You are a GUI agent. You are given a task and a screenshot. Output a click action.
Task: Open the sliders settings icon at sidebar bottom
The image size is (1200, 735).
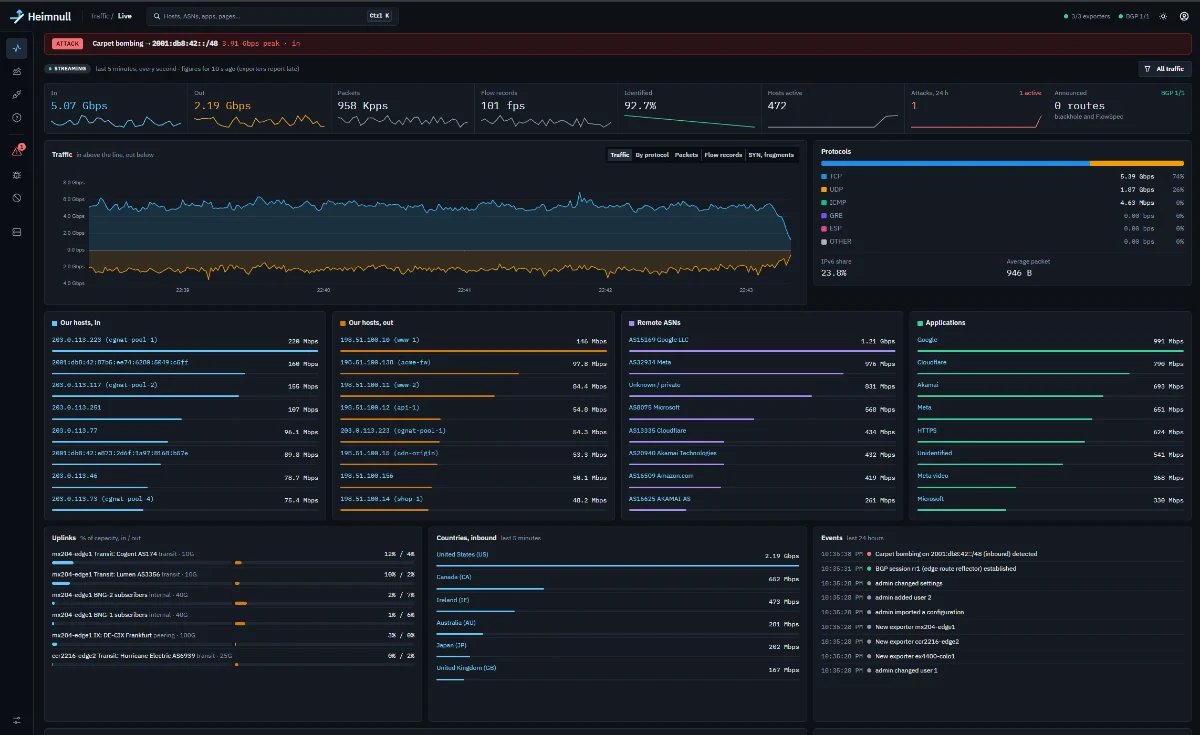click(17, 720)
